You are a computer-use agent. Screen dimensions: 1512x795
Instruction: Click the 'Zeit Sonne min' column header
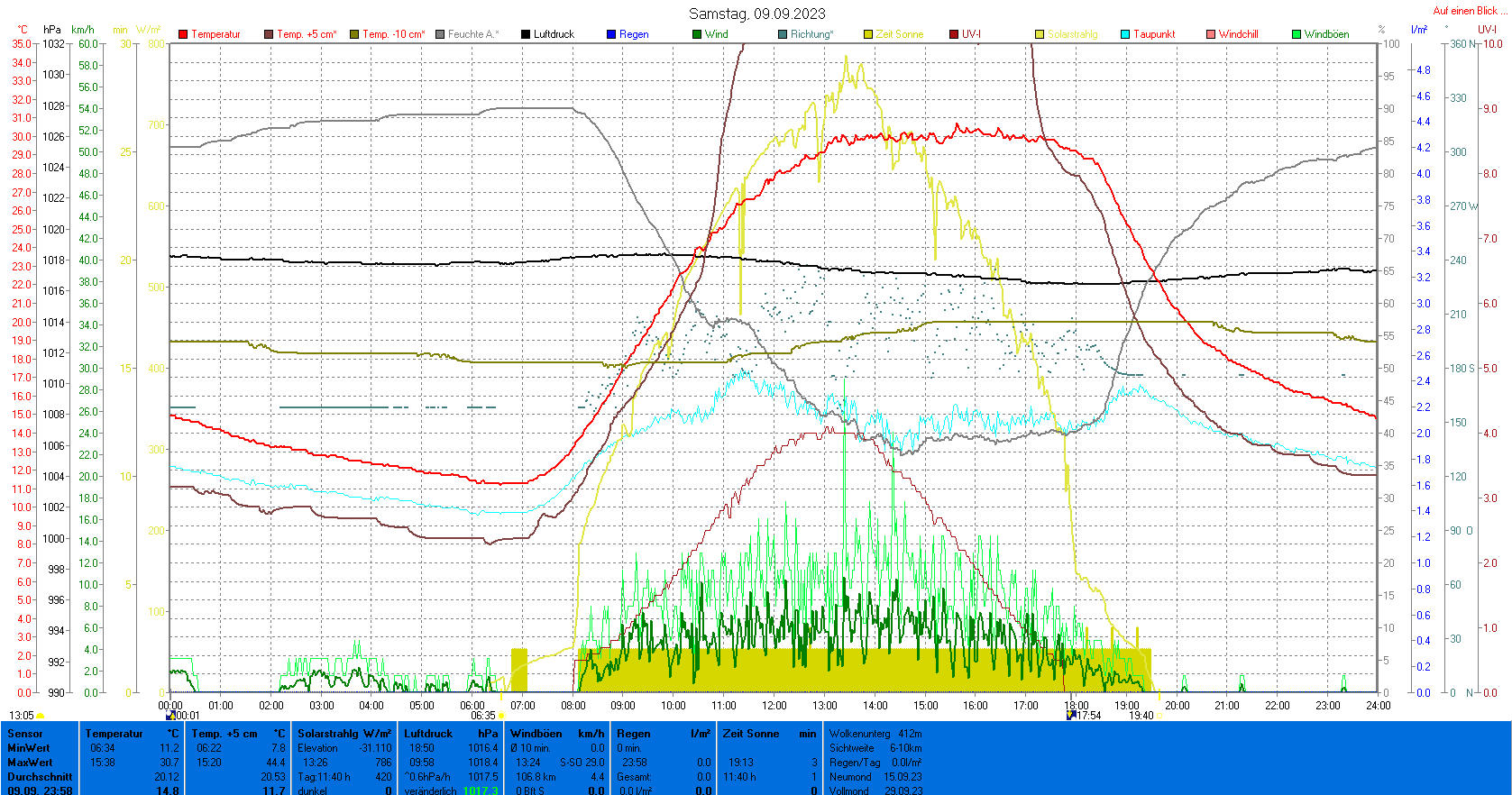769,734
